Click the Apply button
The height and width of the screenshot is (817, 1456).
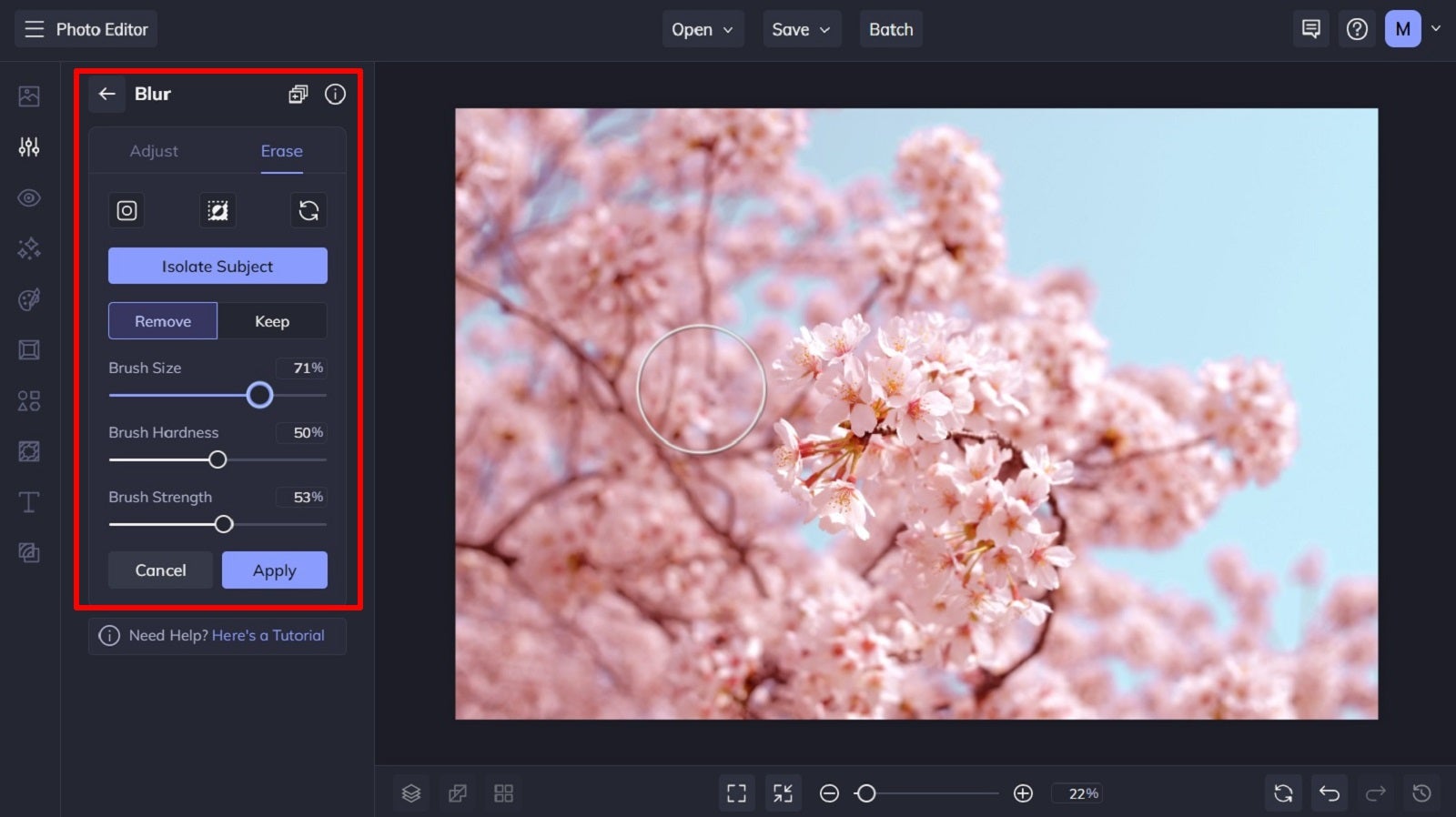click(x=275, y=570)
